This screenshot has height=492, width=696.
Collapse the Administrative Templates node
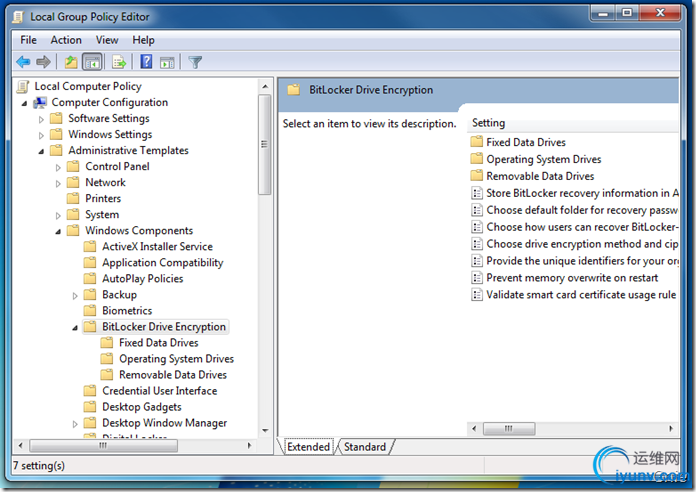tap(41, 151)
